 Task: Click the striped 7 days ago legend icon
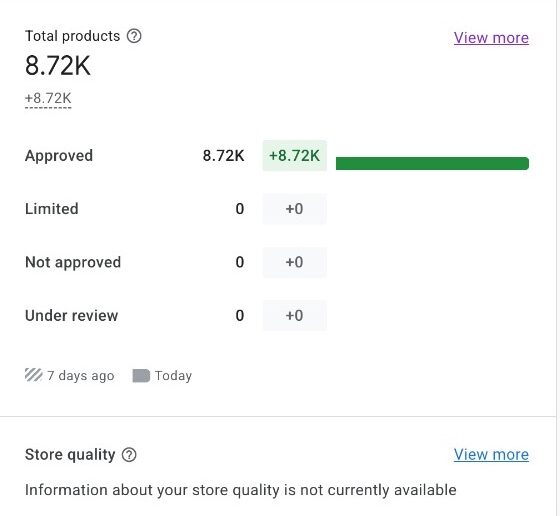(x=34, y=375)
